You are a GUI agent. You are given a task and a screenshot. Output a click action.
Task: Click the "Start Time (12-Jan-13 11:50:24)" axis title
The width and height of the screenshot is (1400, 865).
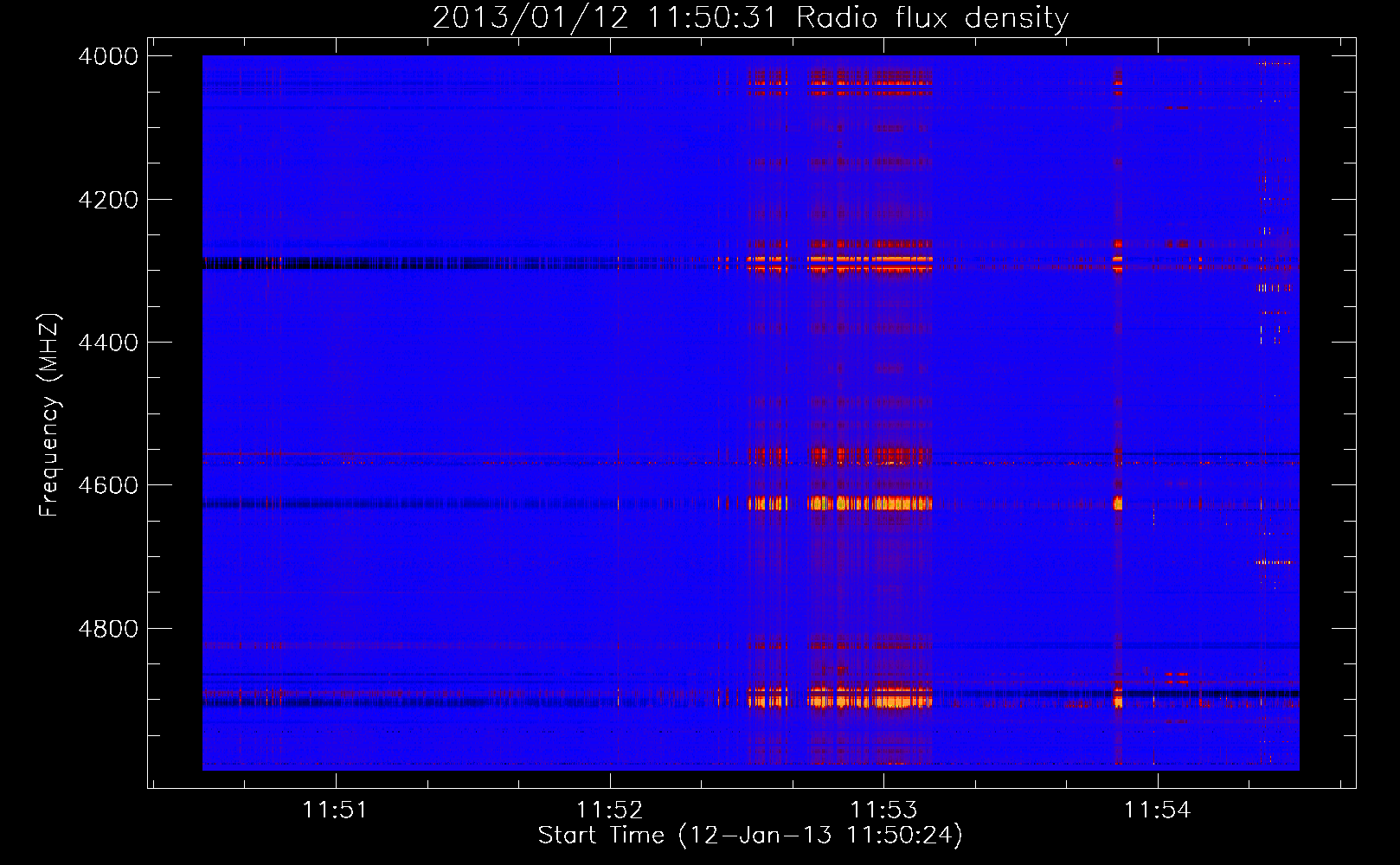pos(750,836)
